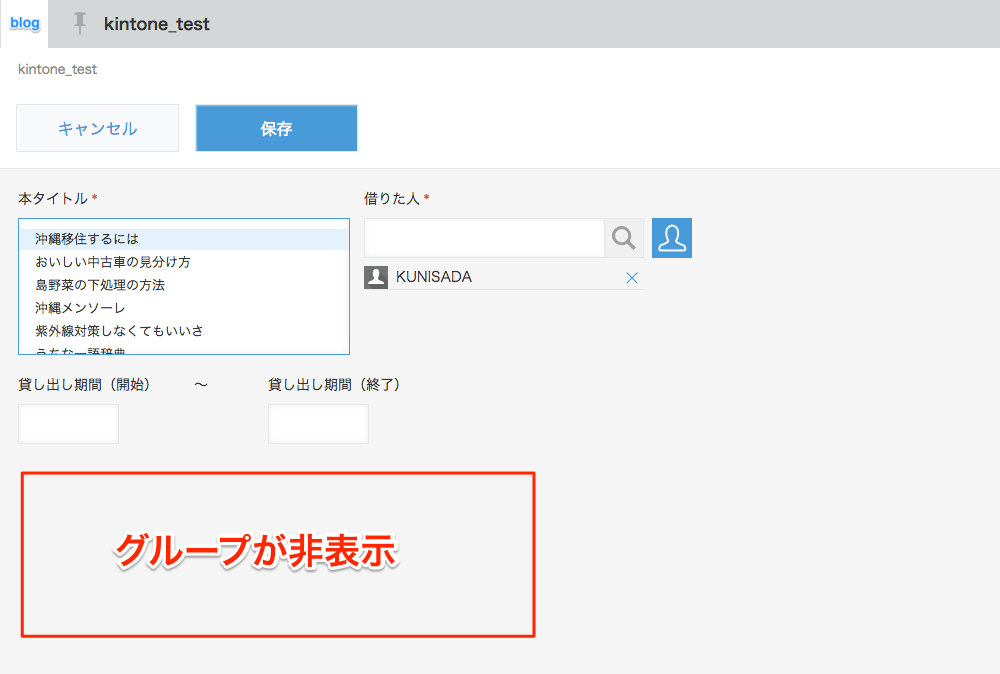Click the 保存 save button
Screen dimensions: 1000x674
(x=276, y=128)
